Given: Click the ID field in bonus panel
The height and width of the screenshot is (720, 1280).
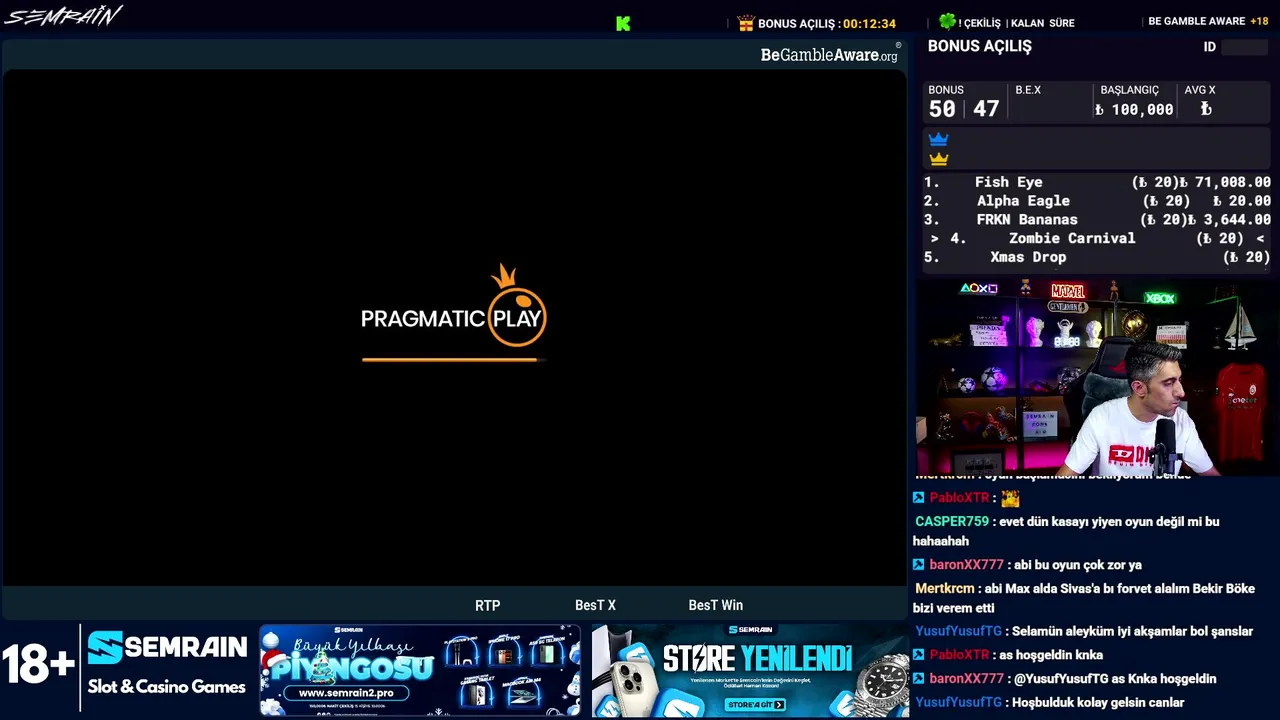Looking at the screenshot, I should [x=1245, y=47].
